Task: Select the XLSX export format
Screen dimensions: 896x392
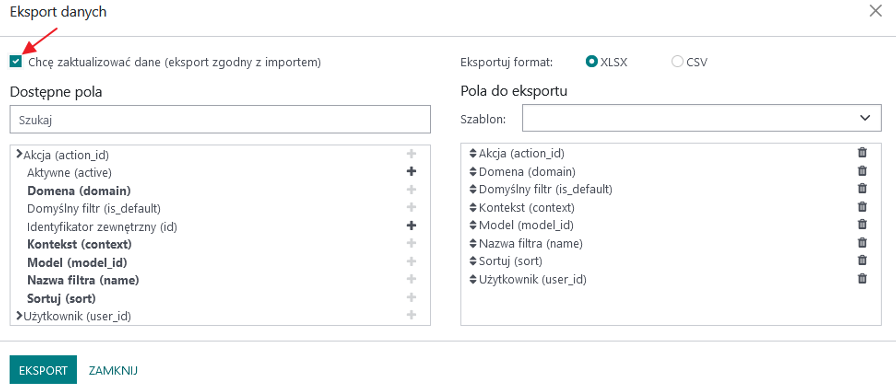Action: (x=592, y=62)
